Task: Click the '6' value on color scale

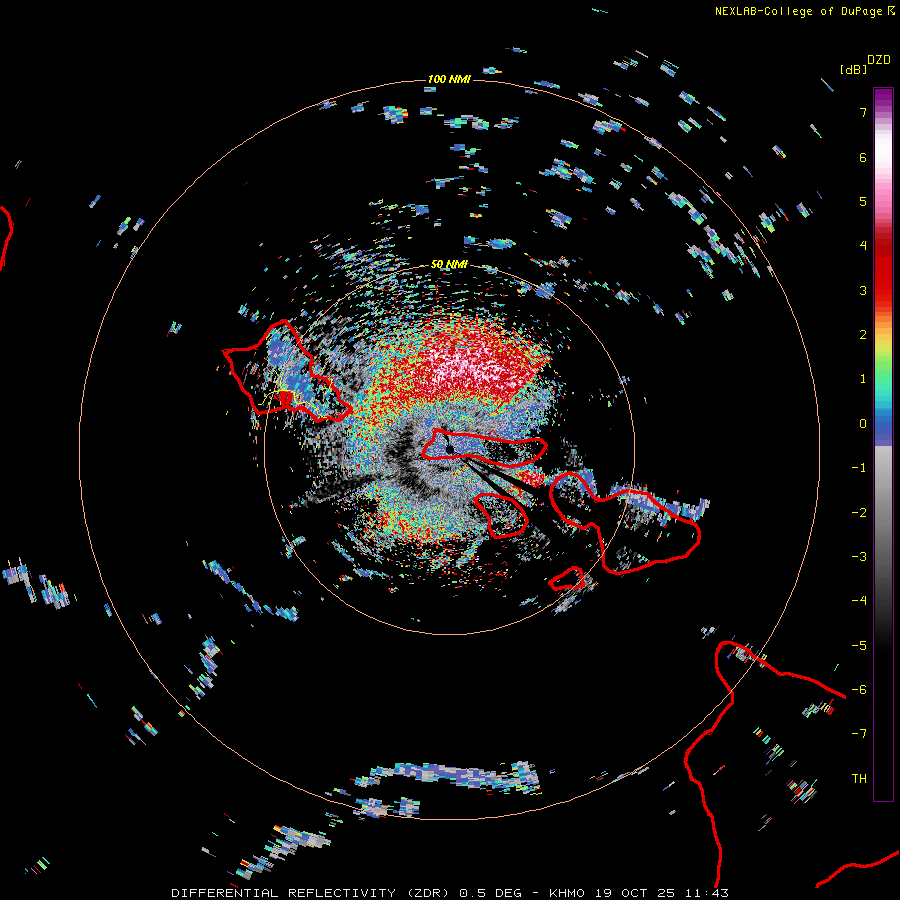Action: [863, 157]
